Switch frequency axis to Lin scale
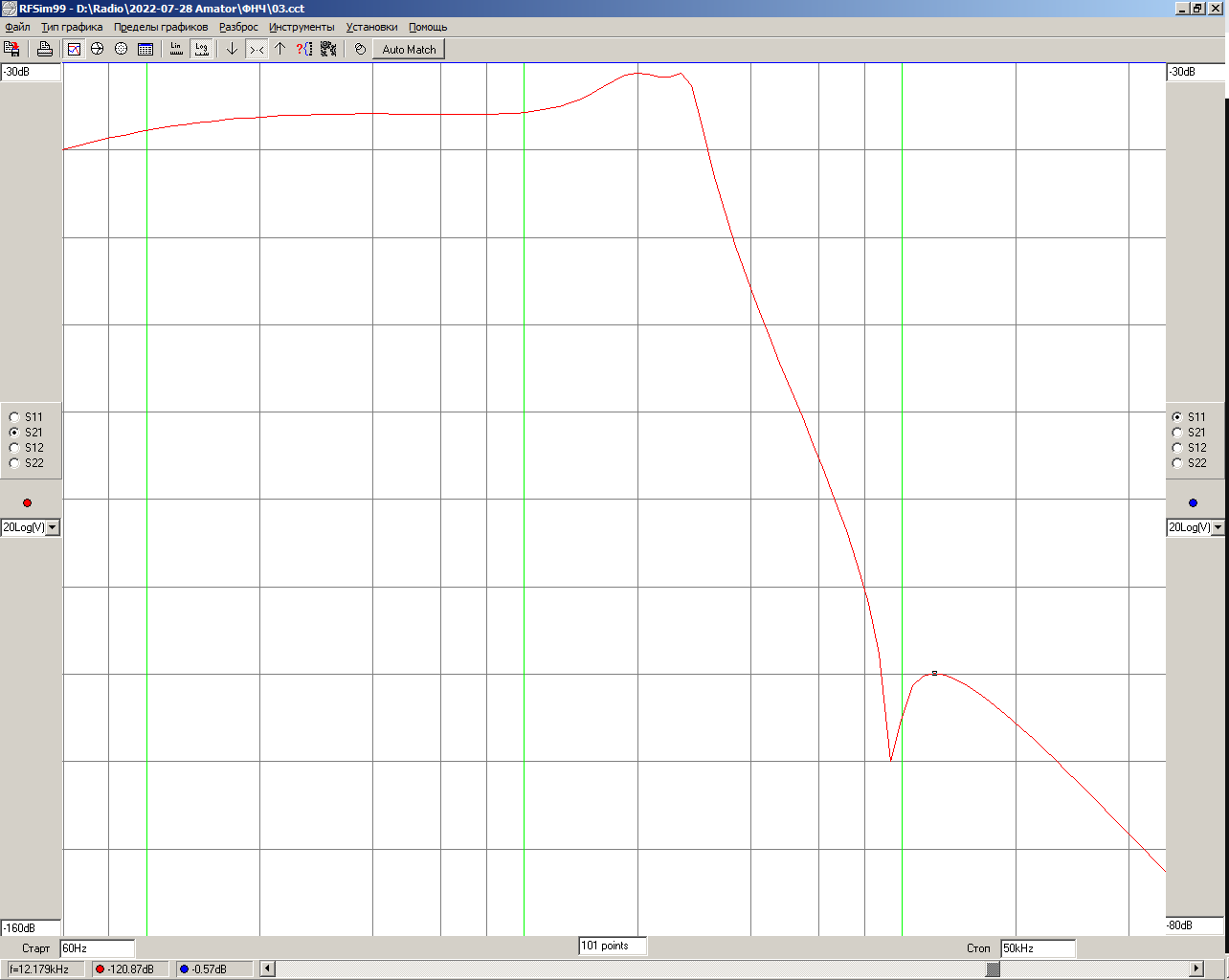1229x980 pixels. [176, 49]
